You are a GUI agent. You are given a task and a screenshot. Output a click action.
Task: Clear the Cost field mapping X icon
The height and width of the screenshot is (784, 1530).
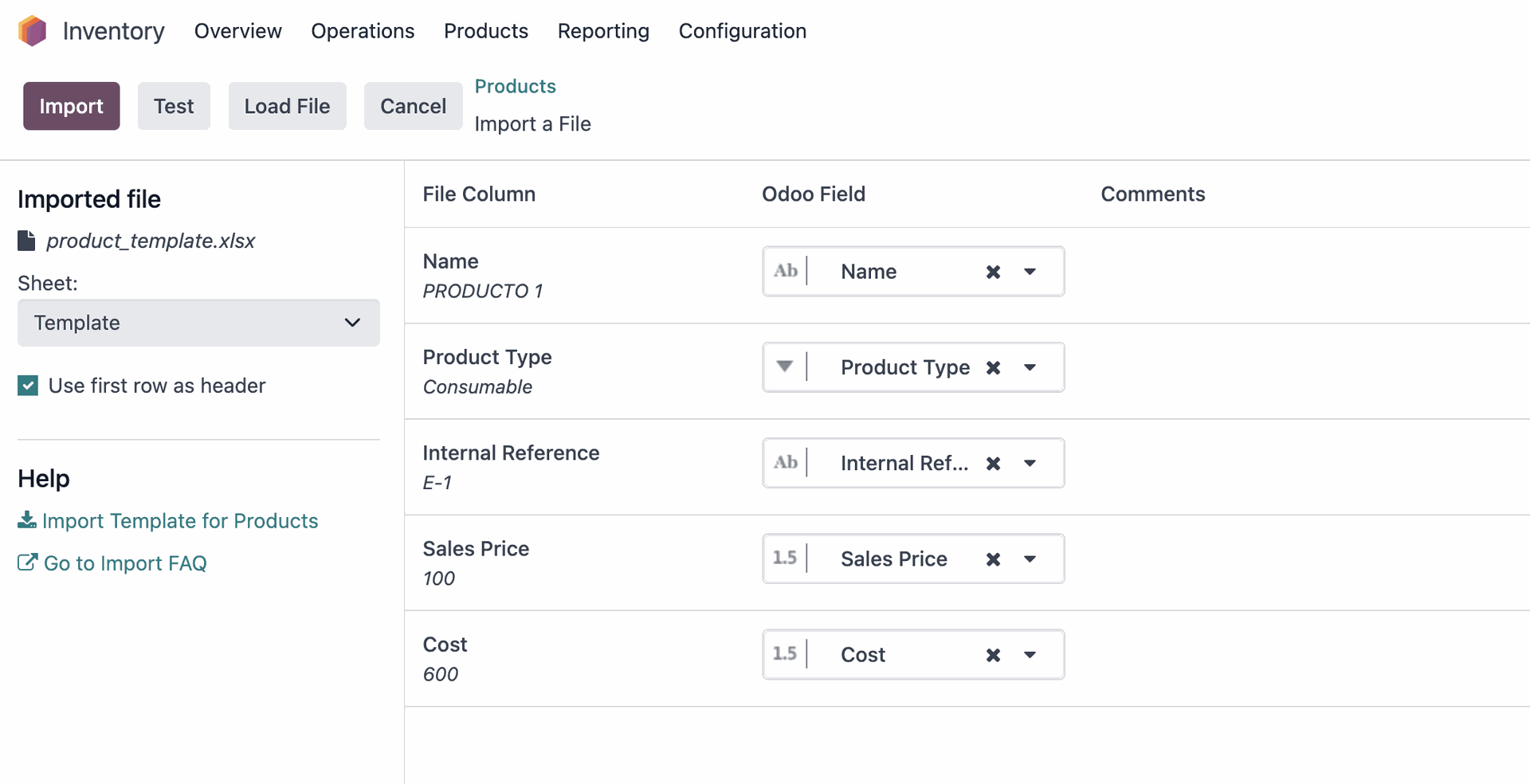[x=993, y=655]
